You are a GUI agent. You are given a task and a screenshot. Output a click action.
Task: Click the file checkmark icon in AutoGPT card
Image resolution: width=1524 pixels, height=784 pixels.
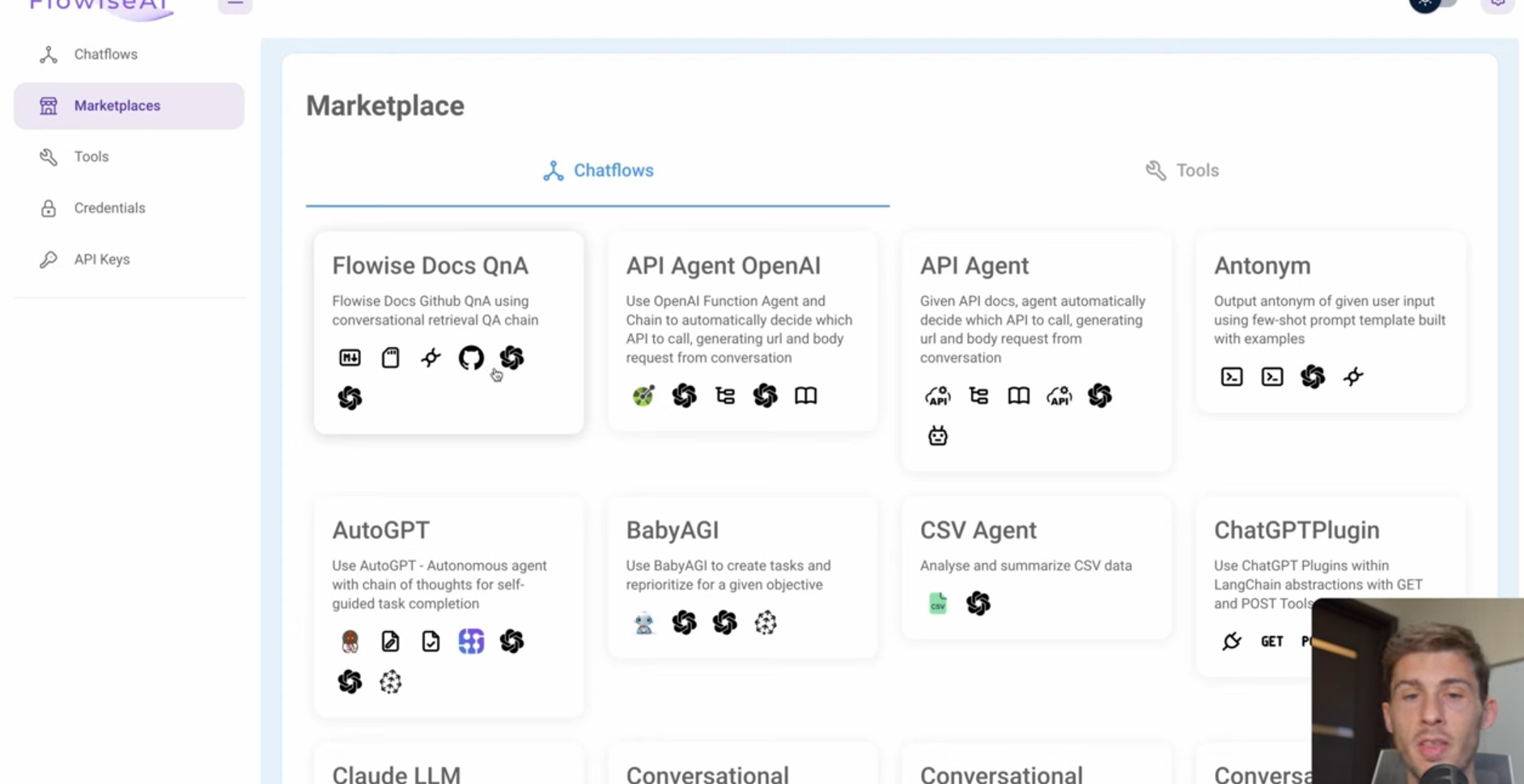[431, 642]
